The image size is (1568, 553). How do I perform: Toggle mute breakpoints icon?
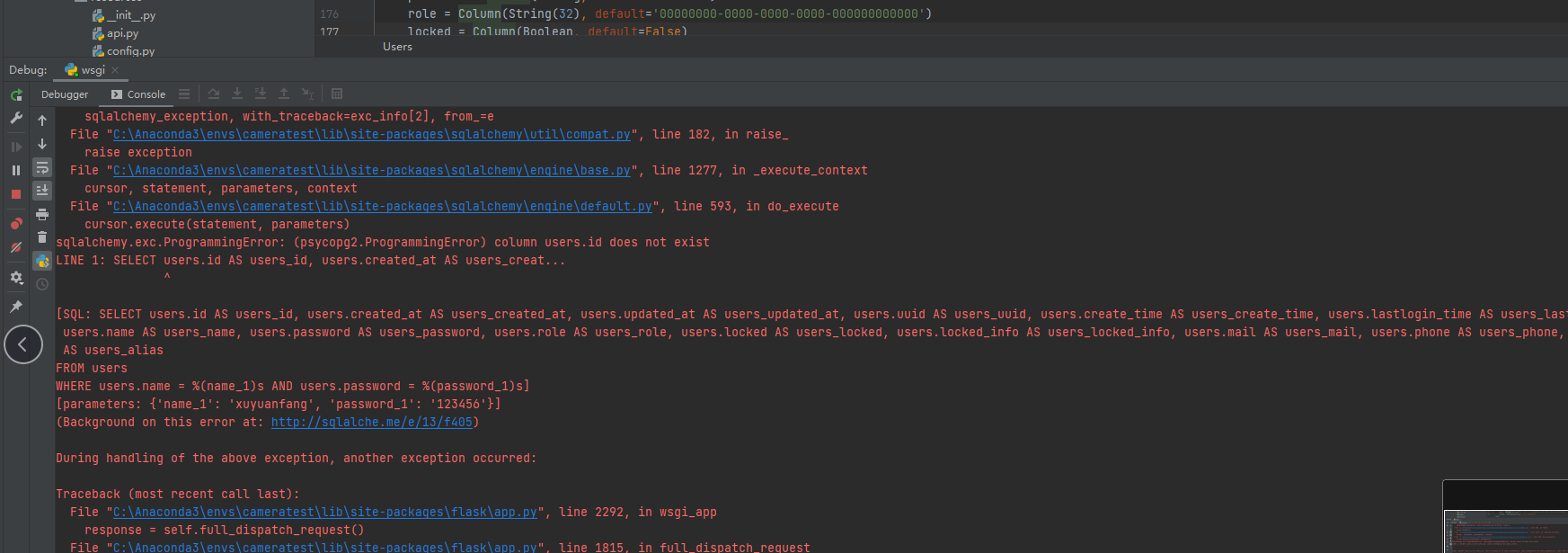tap(16, 247)
